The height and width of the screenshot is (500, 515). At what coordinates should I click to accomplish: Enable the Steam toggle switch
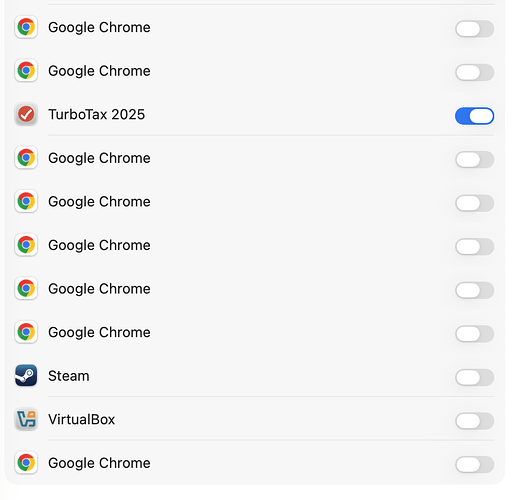point(474,377)
